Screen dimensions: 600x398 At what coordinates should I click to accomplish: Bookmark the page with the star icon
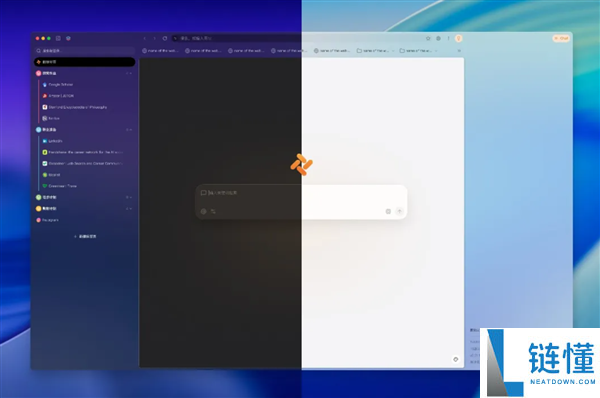[428, 38]
